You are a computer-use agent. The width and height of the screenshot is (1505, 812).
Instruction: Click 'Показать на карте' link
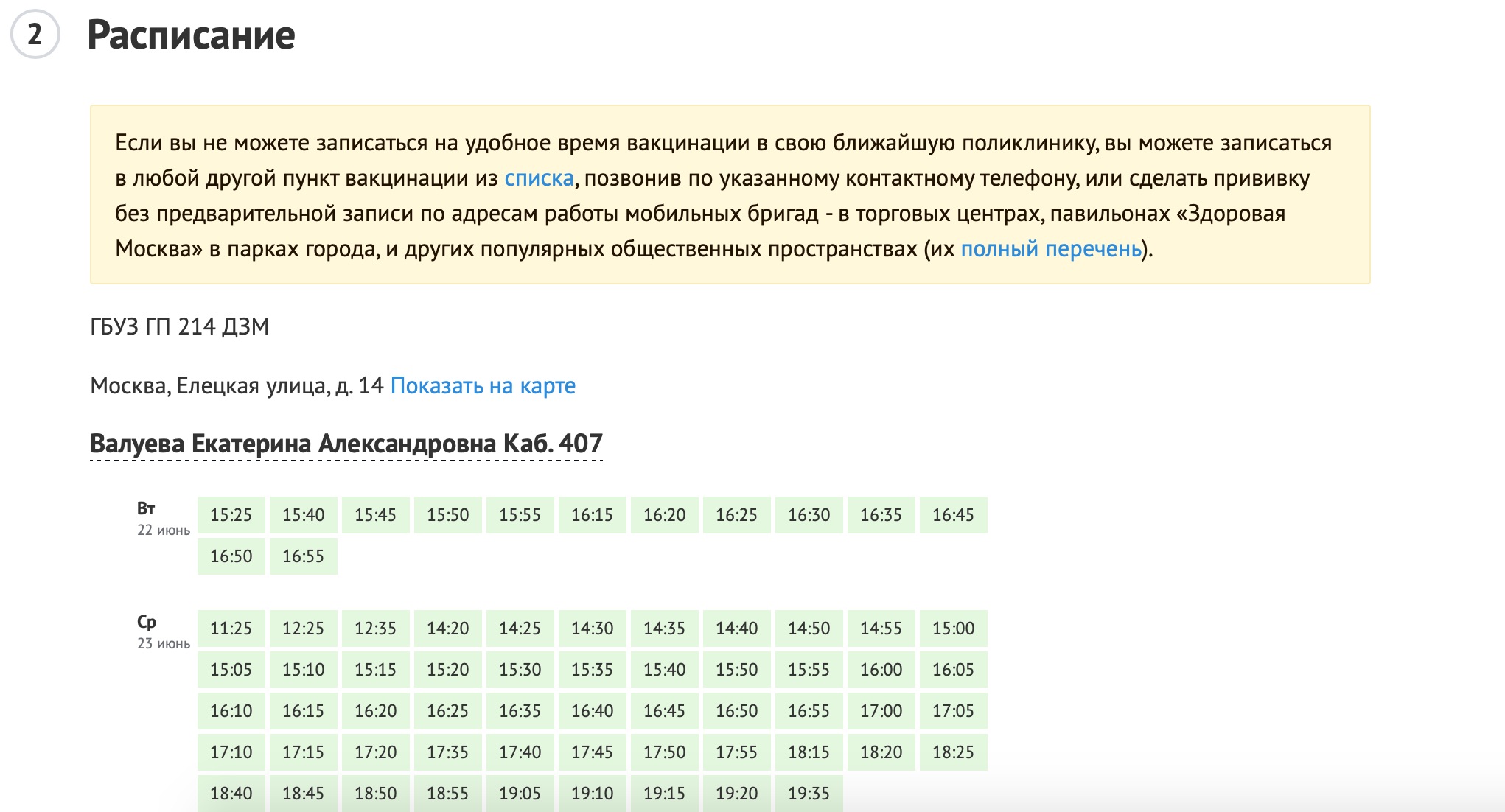coord(483,385)
